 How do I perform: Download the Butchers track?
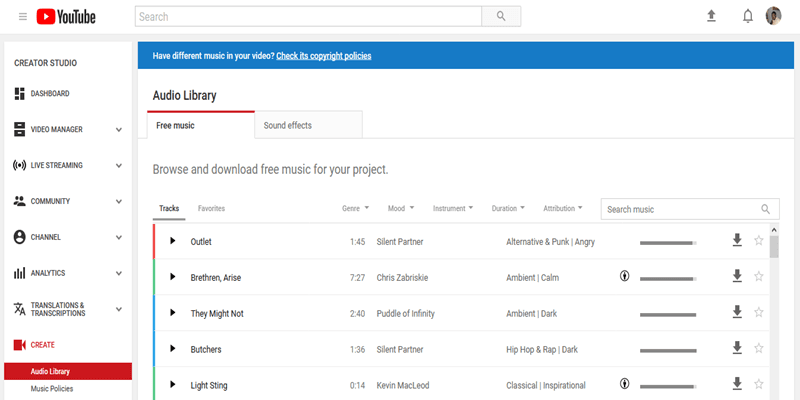(737, 348)
